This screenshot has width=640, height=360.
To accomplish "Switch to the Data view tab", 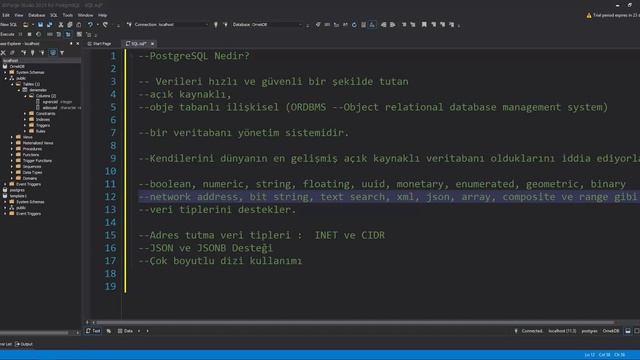I will click(x=125, y=331).
